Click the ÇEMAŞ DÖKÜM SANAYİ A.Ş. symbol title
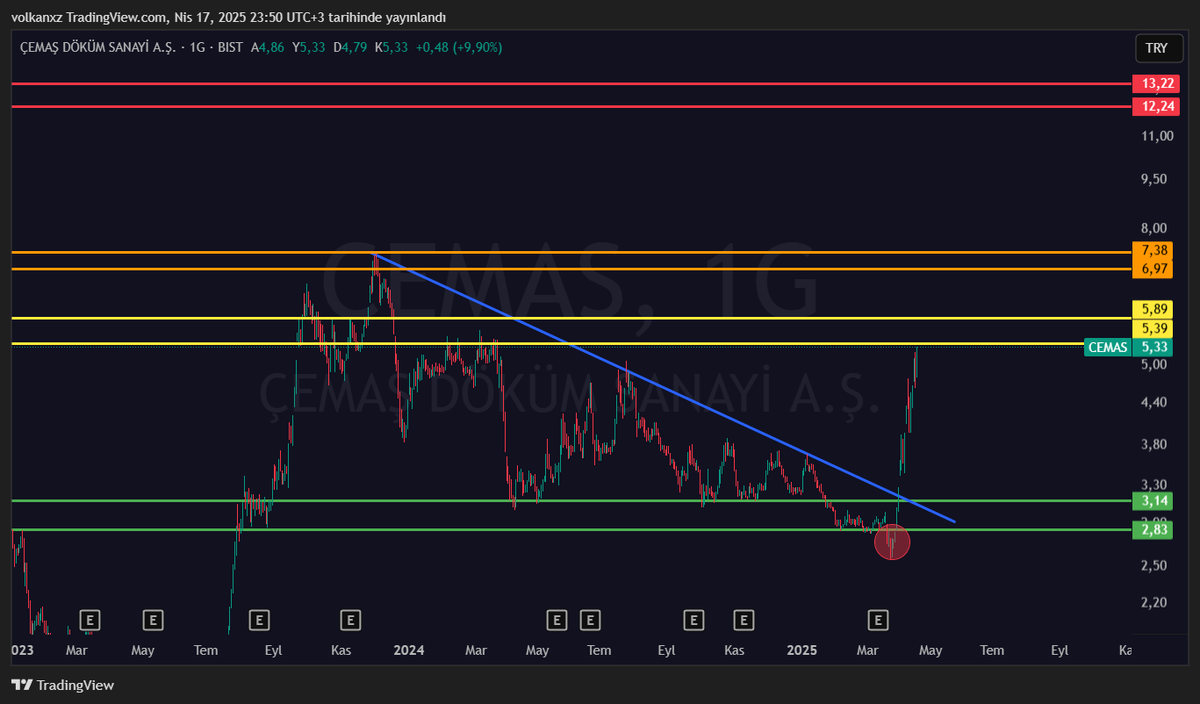This screenshot has width=1200, height=704. [99, 47]
